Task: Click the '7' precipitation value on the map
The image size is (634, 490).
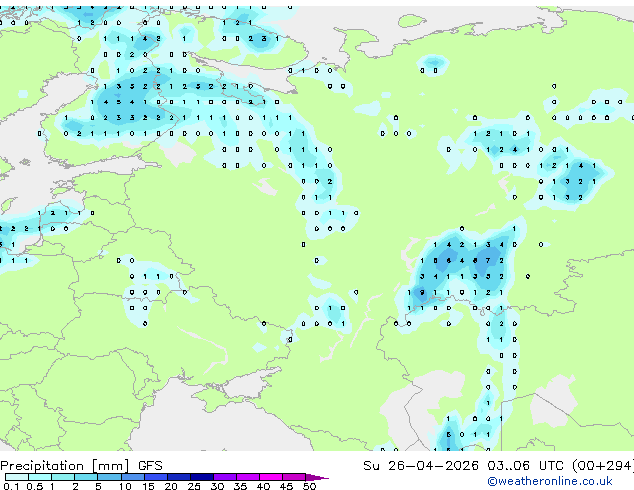Action: click(488, 260)
